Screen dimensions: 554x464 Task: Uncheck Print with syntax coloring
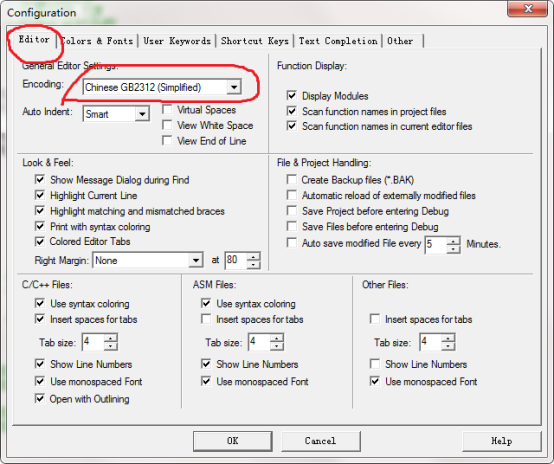click(x=40, y=226)
